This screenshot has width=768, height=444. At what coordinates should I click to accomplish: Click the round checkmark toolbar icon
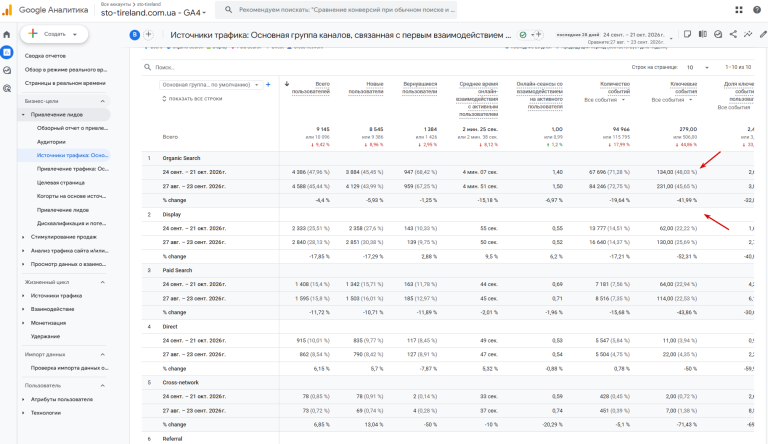tap(718, 34)
